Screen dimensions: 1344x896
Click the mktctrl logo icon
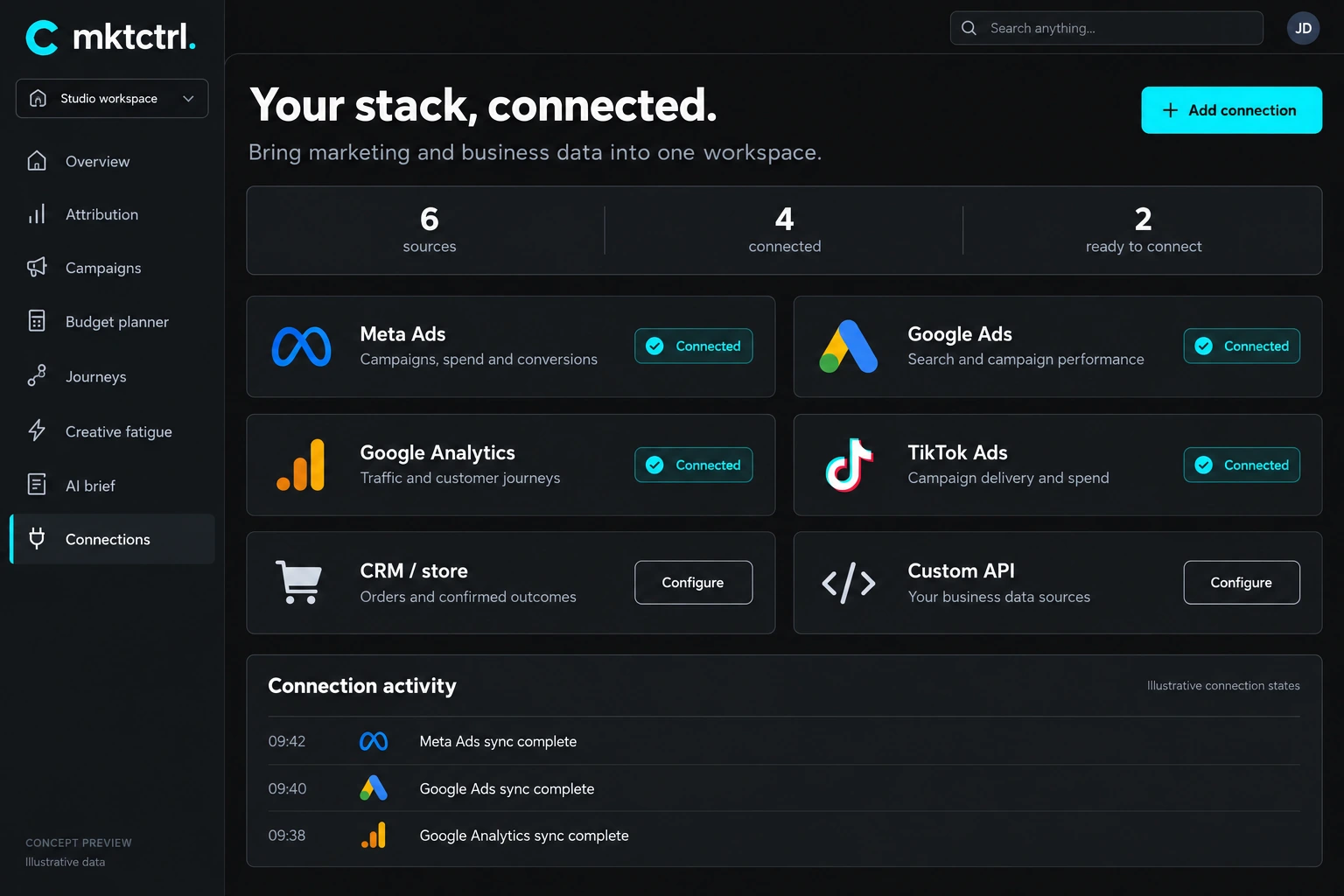coord(42,38)
